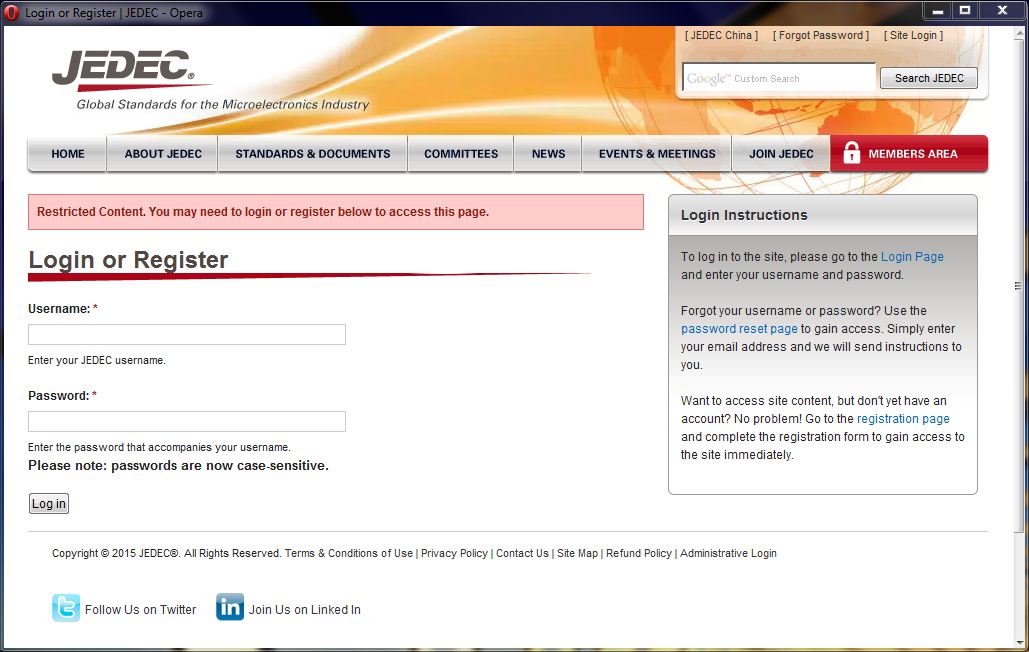Close the Opera window
This screenshot has height=652, width=1029.
tap(1002, 10)
